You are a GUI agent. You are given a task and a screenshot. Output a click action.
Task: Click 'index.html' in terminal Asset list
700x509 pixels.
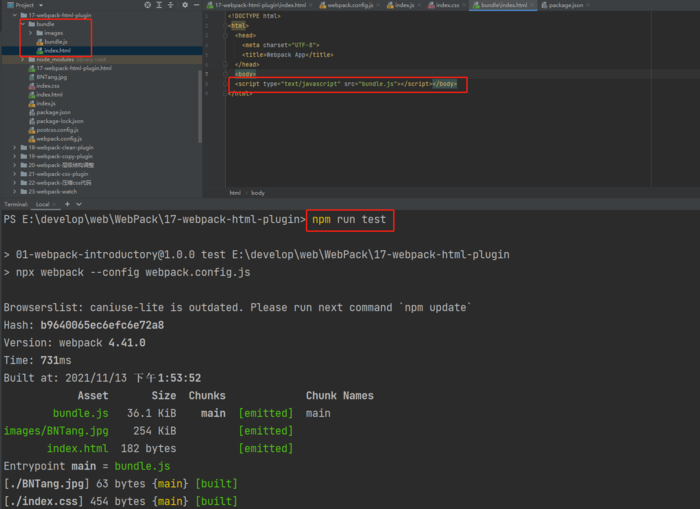[x=77, y=449]
